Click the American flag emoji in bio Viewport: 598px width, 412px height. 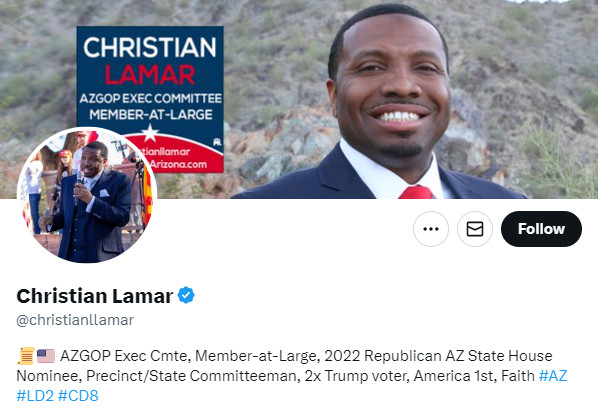pos(46,356)
